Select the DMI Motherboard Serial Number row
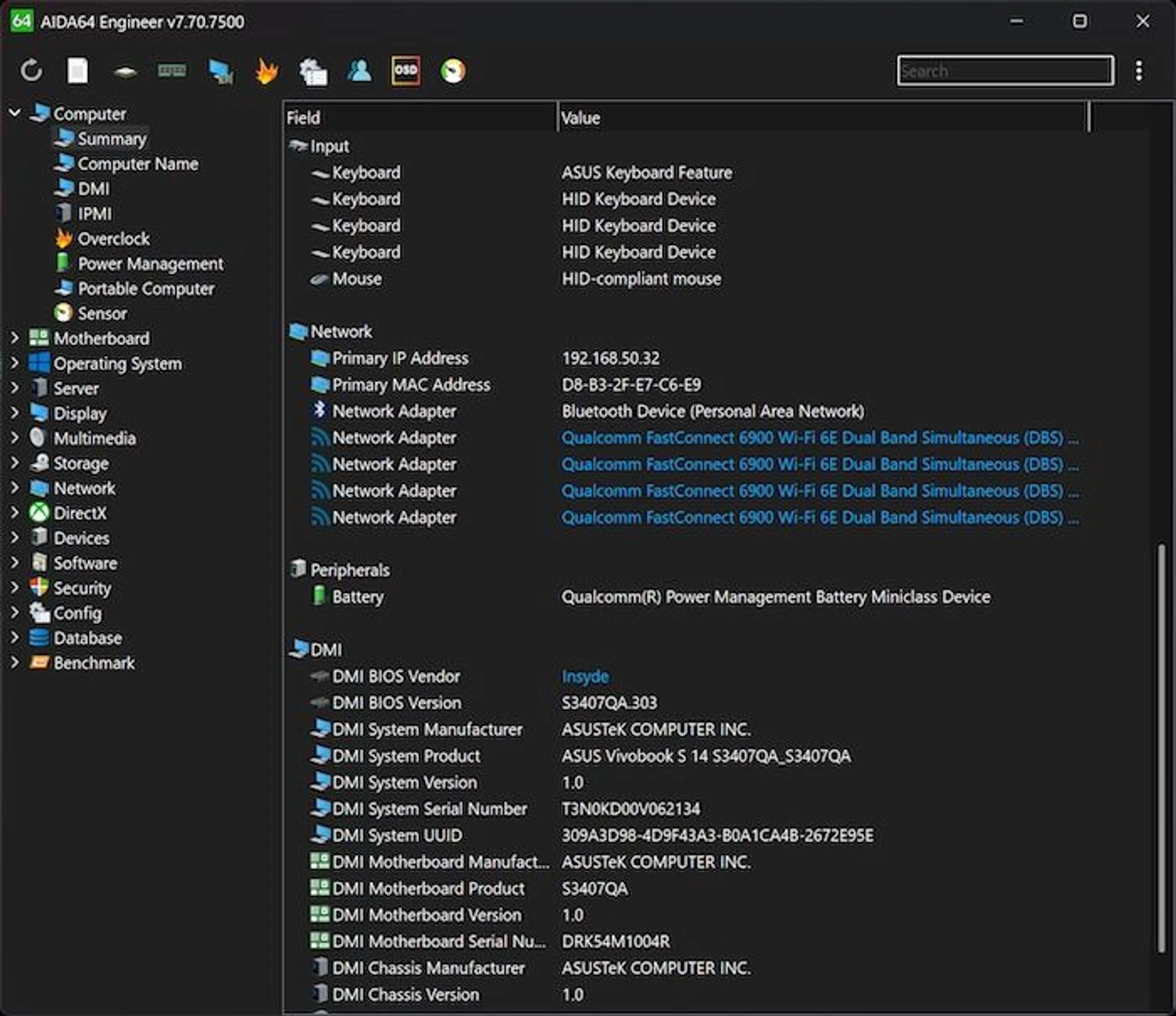 click(x=686, y=941)
